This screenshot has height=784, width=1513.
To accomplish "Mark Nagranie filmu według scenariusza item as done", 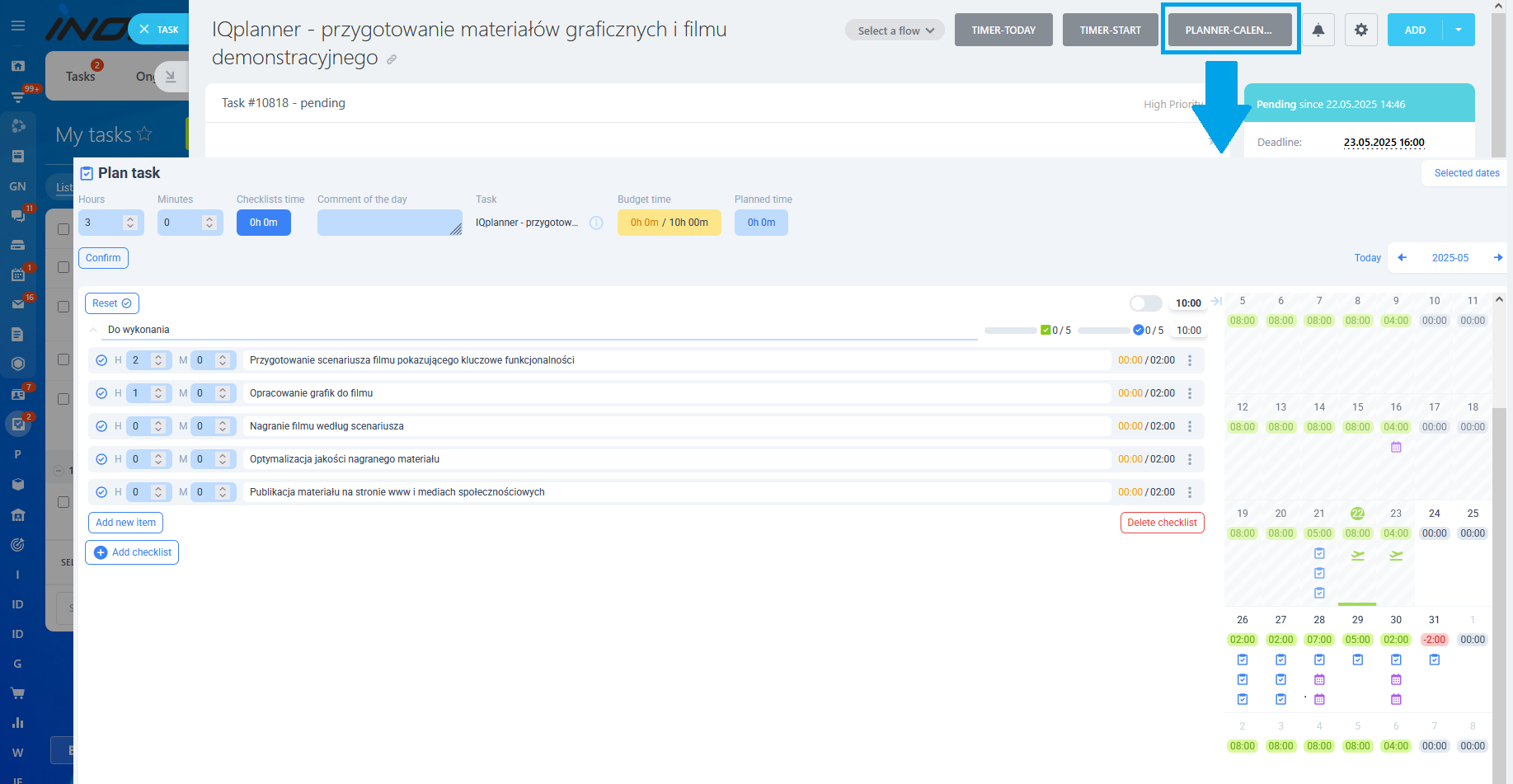I will click(x=101, y=426).
